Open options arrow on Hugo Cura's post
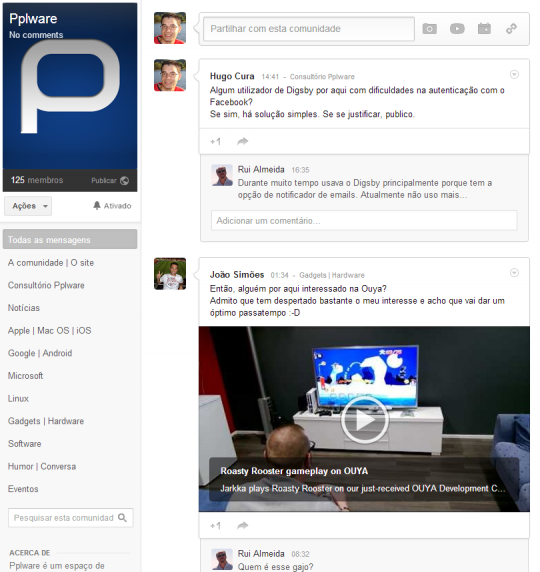Image resolution: width=540 pixels, height=572 pixels. (x=514, y=75)
